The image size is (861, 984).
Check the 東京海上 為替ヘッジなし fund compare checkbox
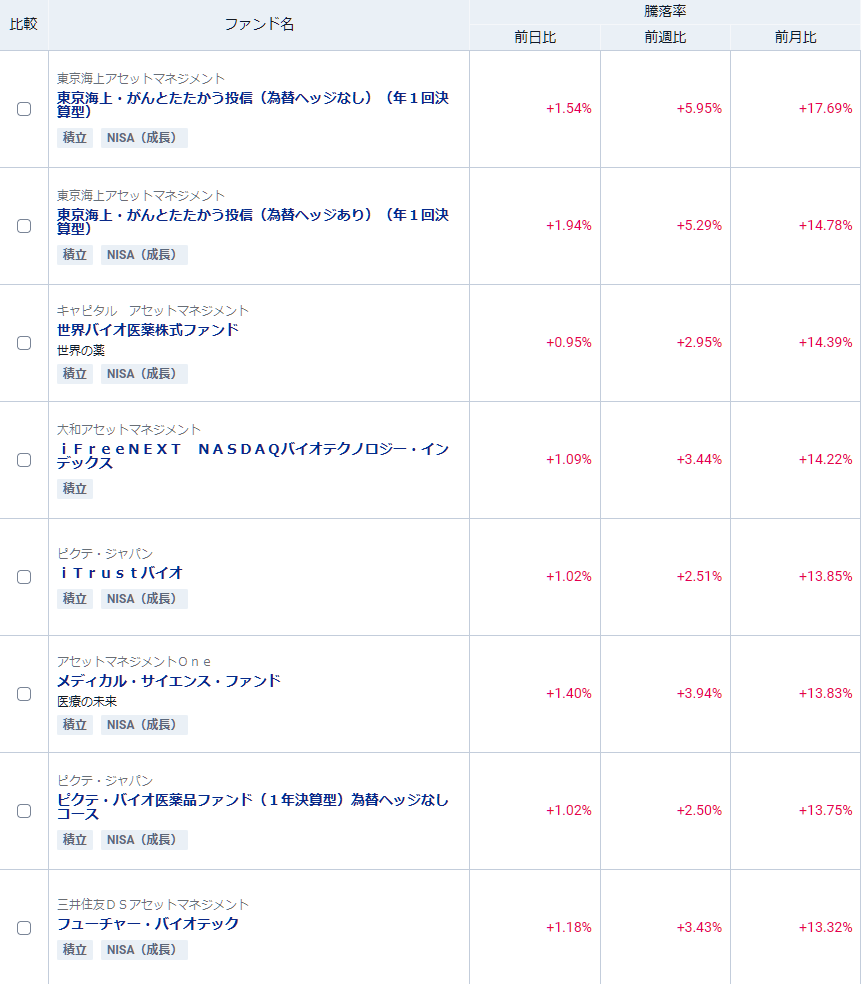pyautogui.click(x=24, y=109)
